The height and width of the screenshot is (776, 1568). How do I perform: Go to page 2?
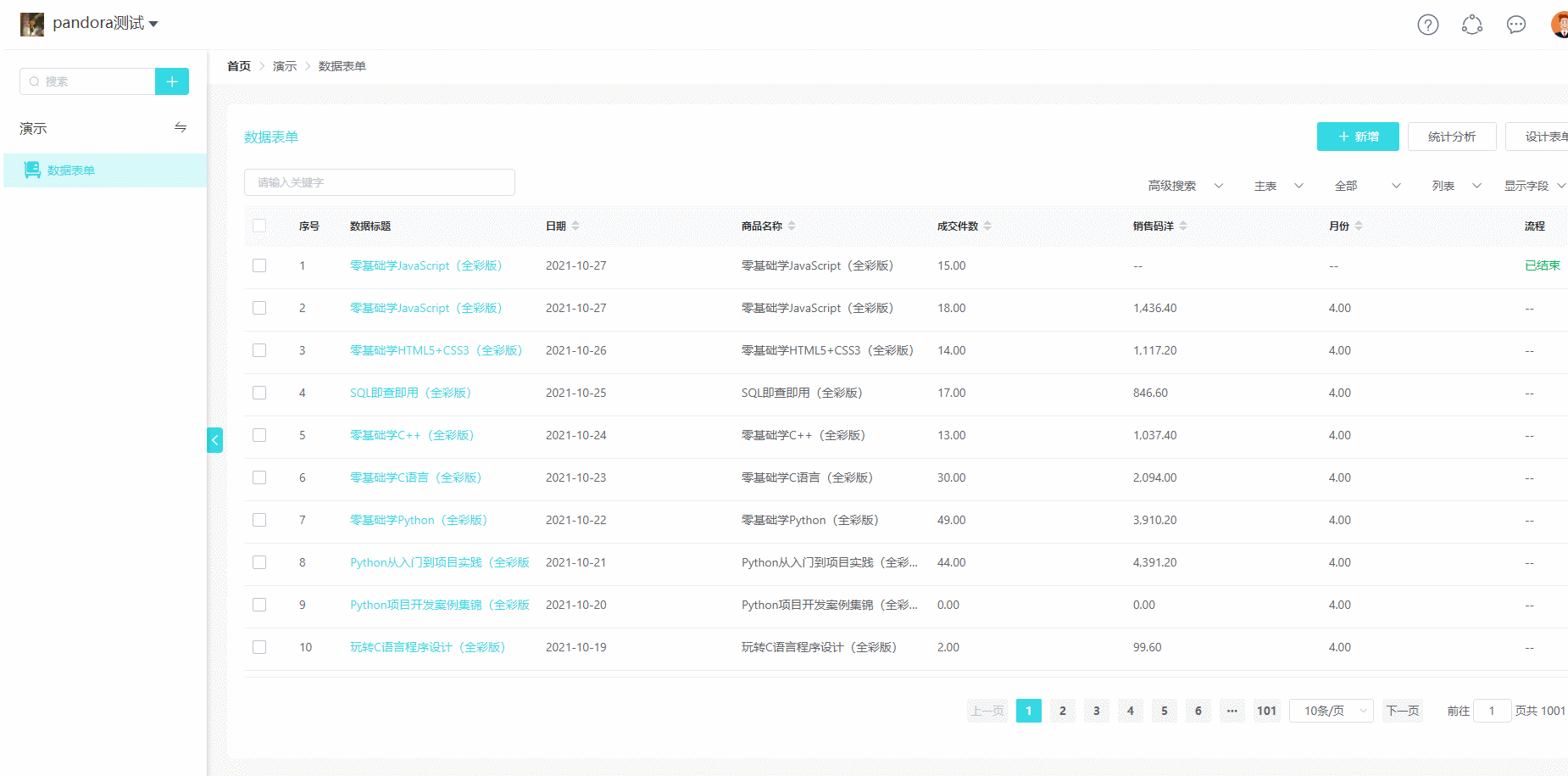1063,711
